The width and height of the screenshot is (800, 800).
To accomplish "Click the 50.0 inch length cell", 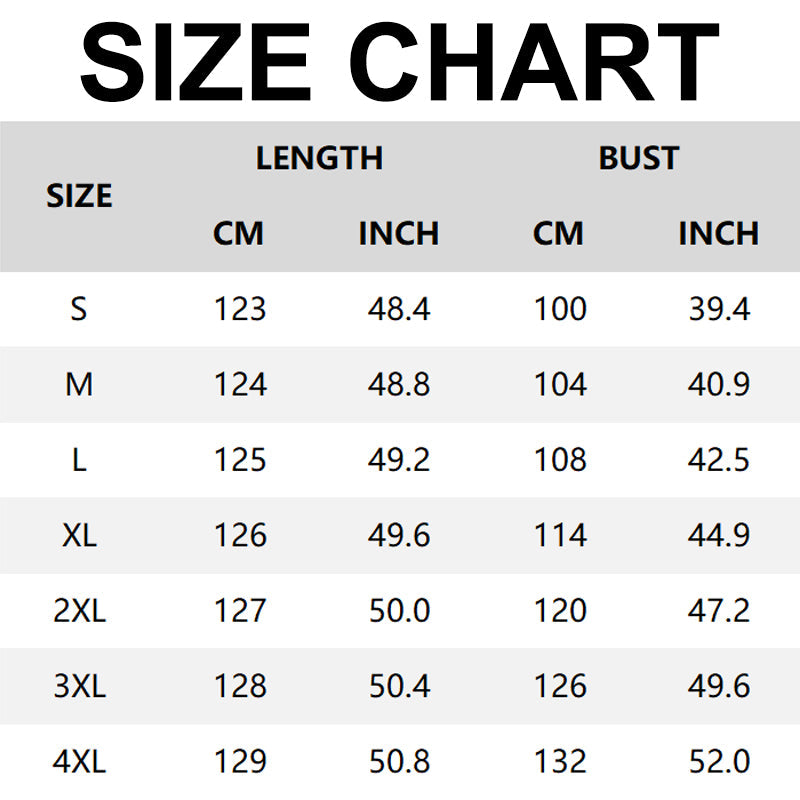I will (399, 610).
